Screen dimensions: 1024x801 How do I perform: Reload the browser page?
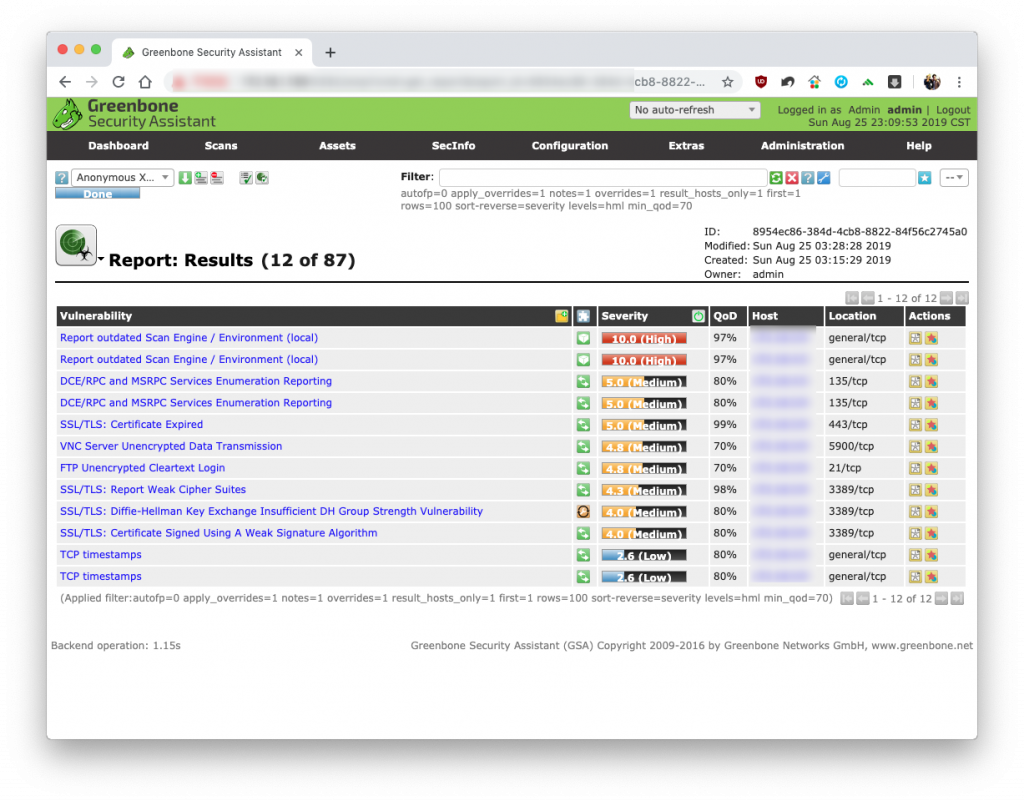coord(118,82)
